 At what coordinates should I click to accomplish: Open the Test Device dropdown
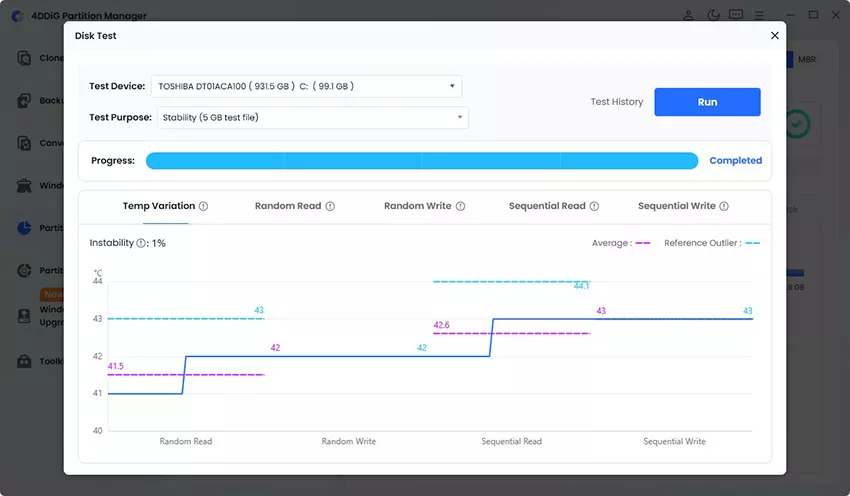coord(306,86)
